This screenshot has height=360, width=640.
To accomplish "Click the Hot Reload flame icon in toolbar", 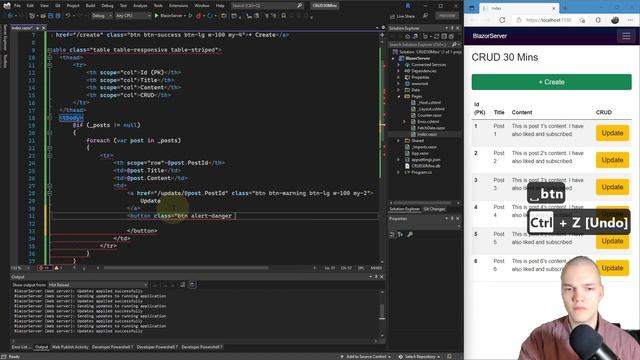I will [x=198, y=16].
